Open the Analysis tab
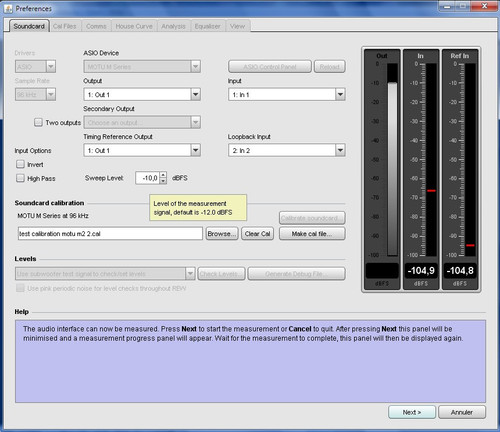 173,26
